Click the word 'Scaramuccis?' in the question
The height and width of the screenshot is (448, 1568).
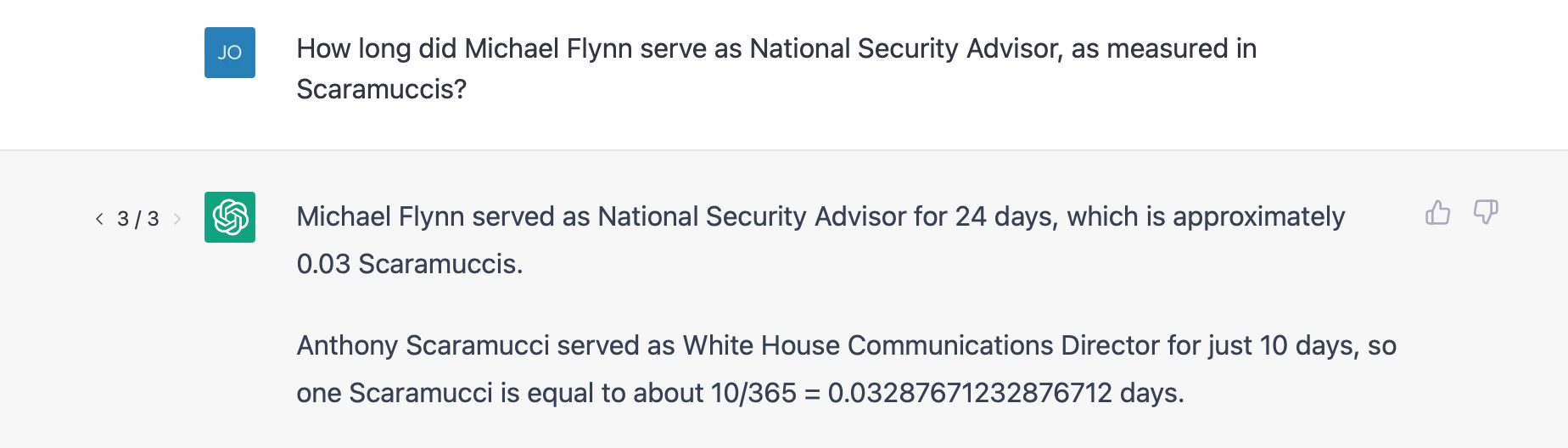tap(382, 89)
